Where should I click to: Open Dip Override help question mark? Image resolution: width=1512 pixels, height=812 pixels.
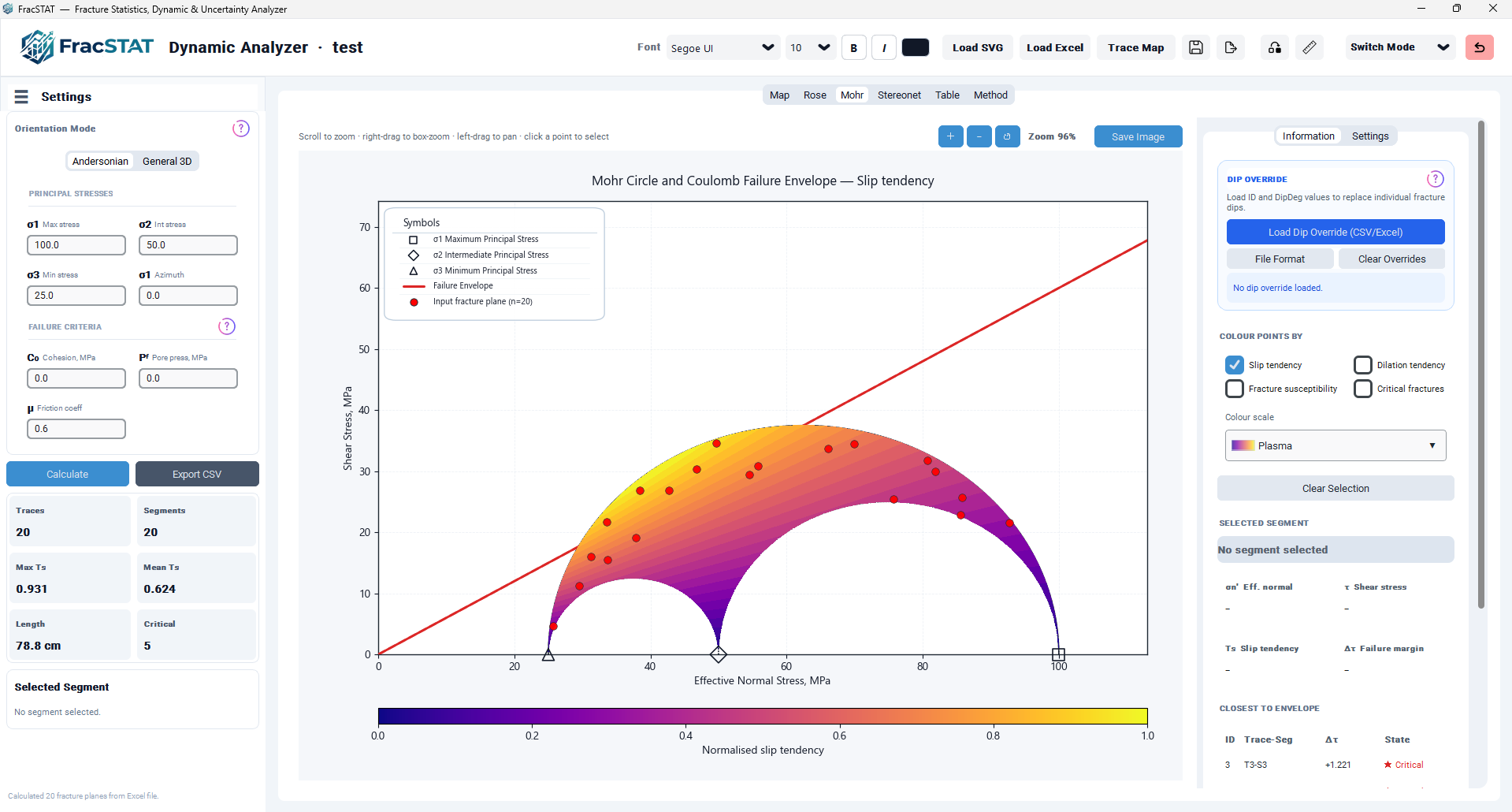tap(1436, 179)
